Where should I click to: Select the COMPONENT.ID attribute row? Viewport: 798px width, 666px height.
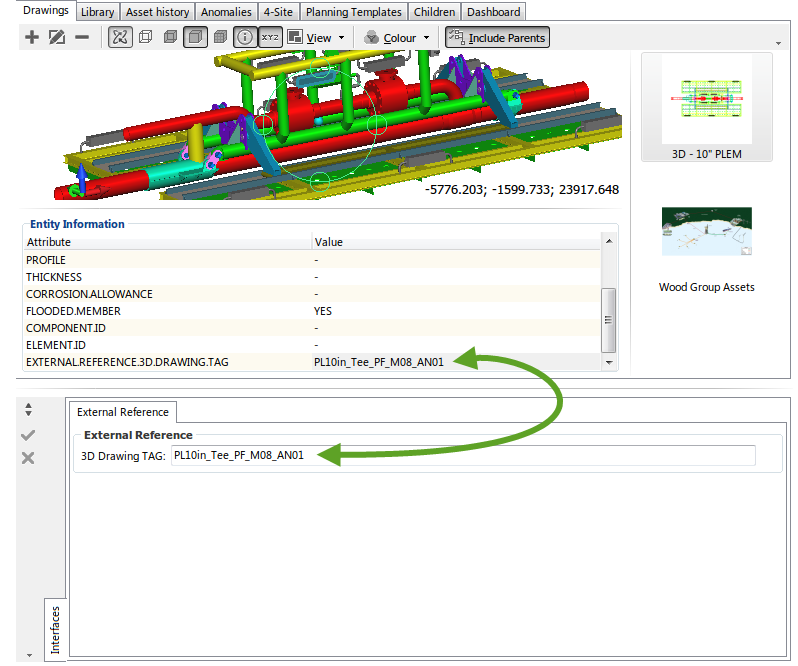(x=312, y=328)
